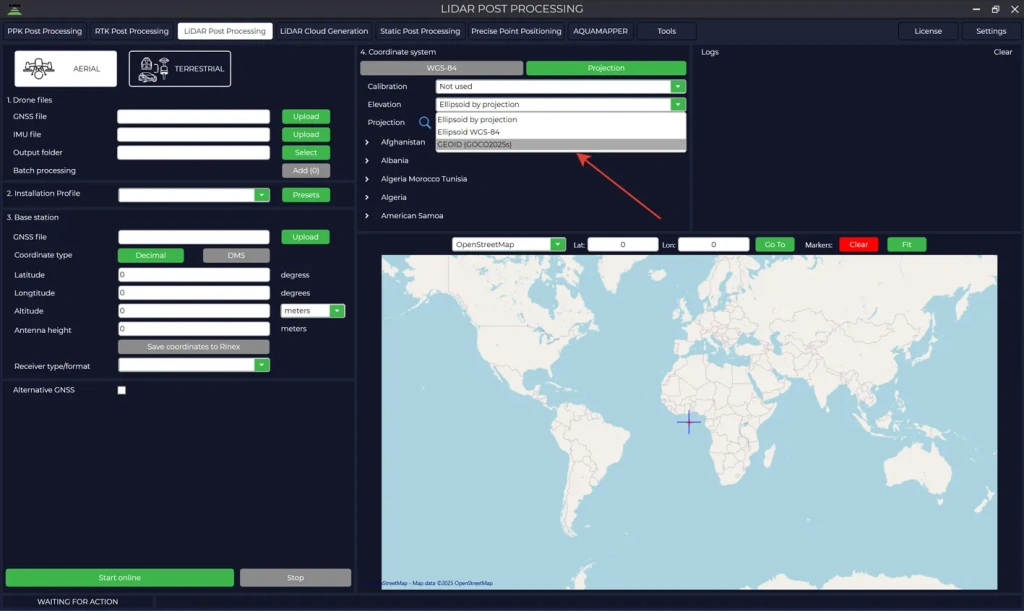Expand the American Samoa entry
This screenshot has height=611, width=1024.
click(367, 215)
